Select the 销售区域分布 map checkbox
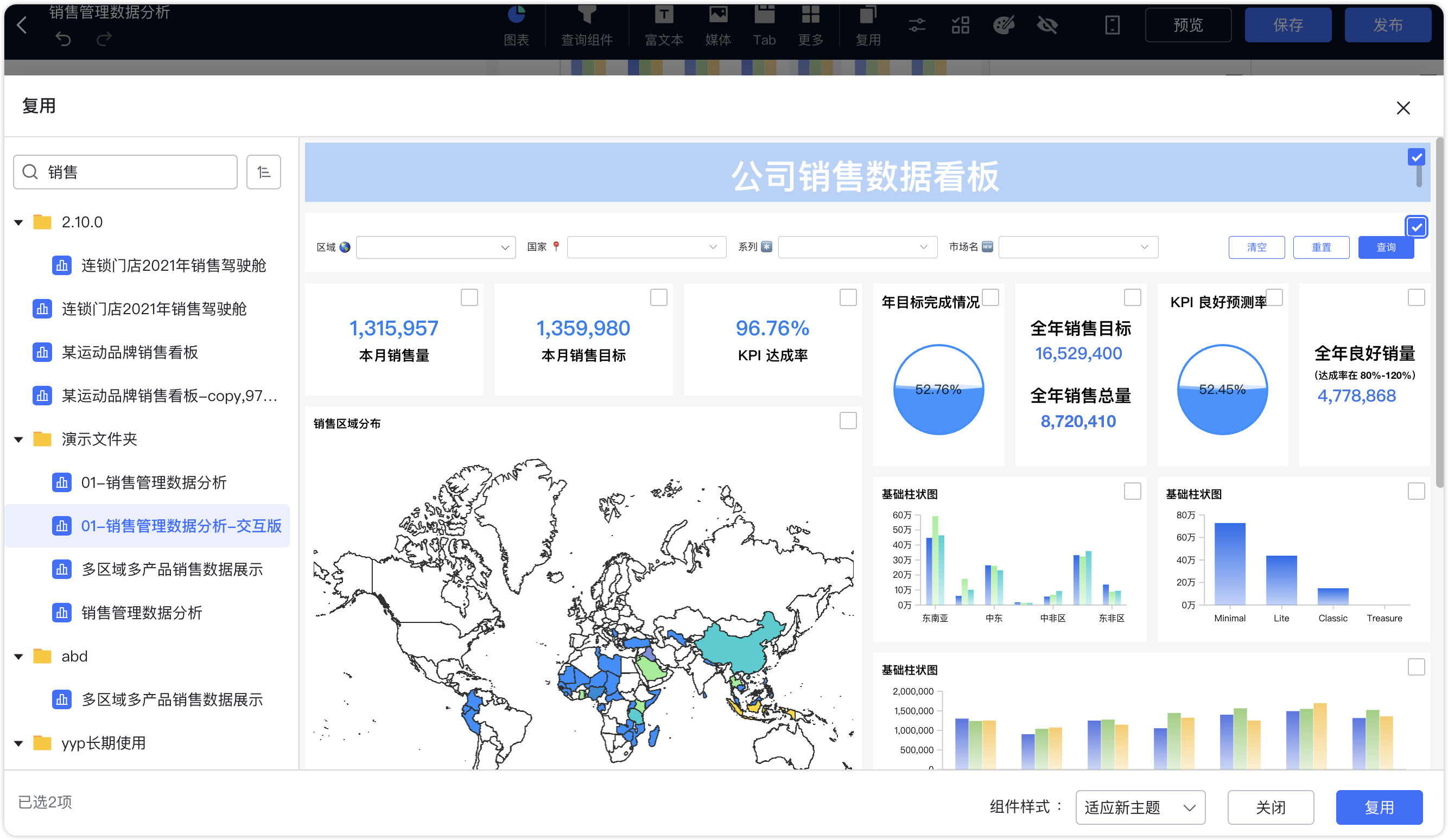Viewport: 1448px width, 840px height. (x=848, y=421)
